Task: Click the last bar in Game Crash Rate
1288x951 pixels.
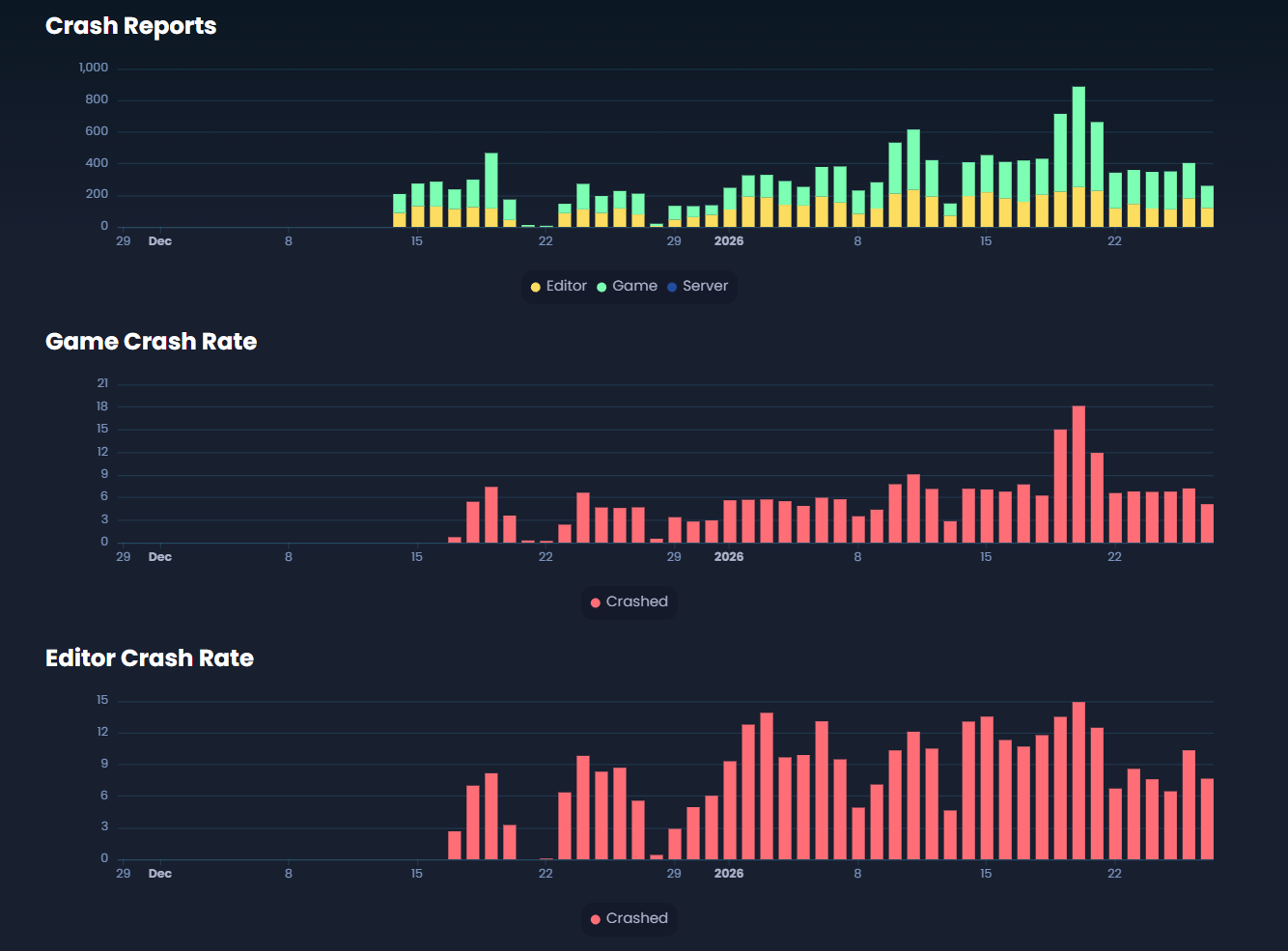Action: click(1207, 523)
